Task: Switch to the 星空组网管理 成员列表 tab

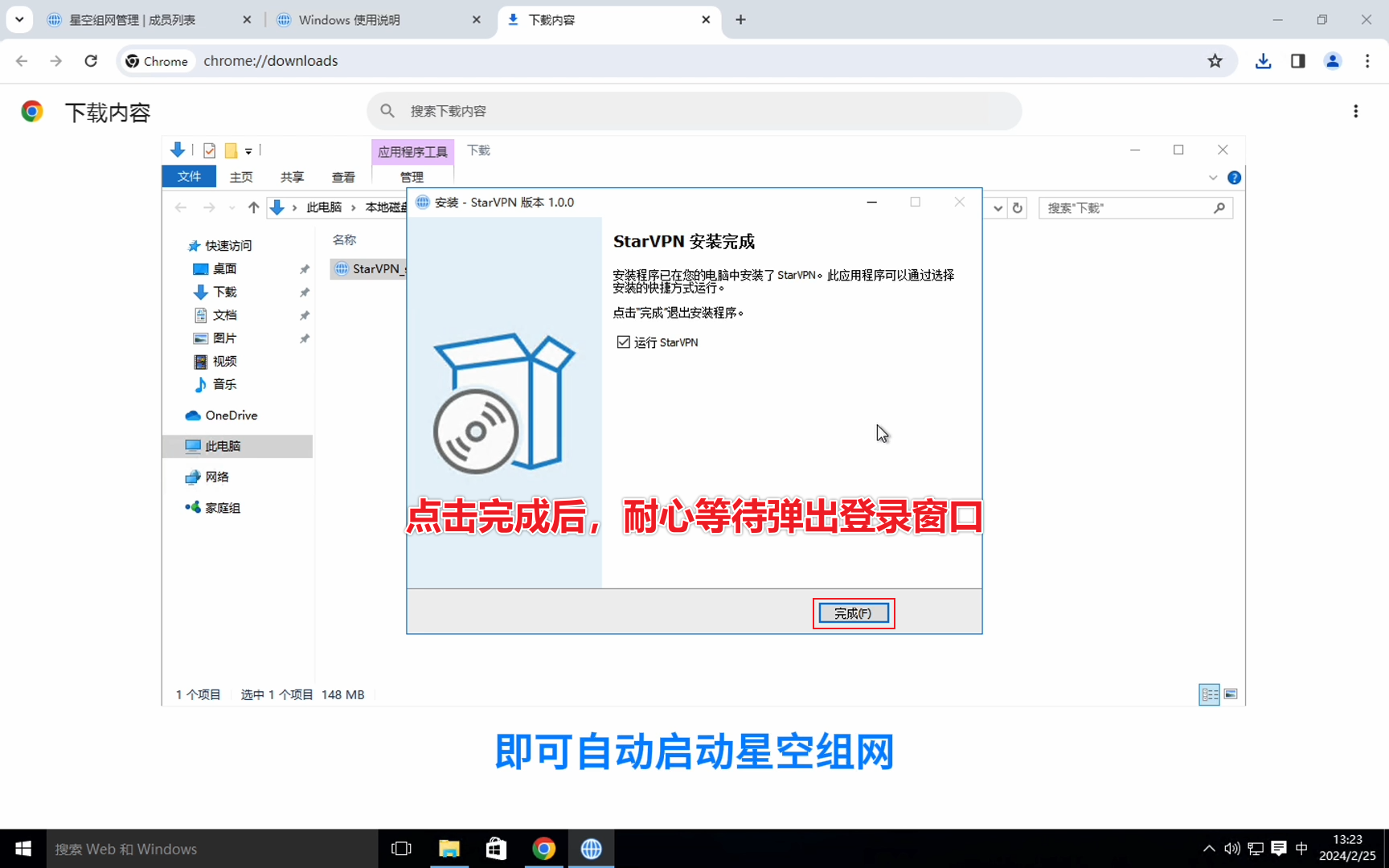Action: pyautogui.click(x=132, y=20)
